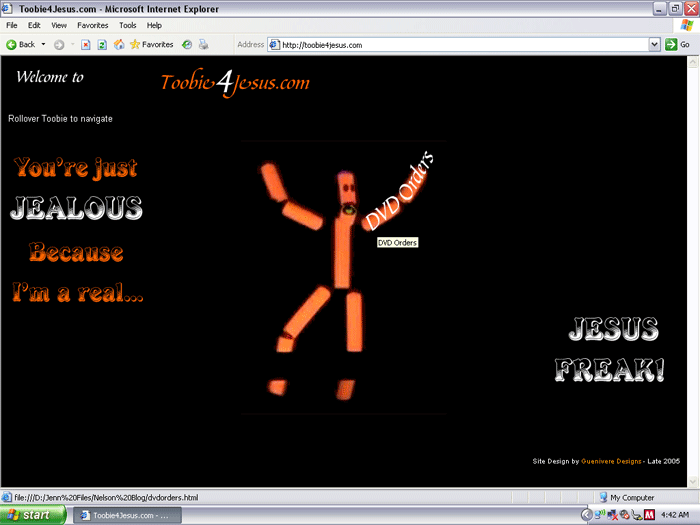Open the Help menu

(154, 25)
